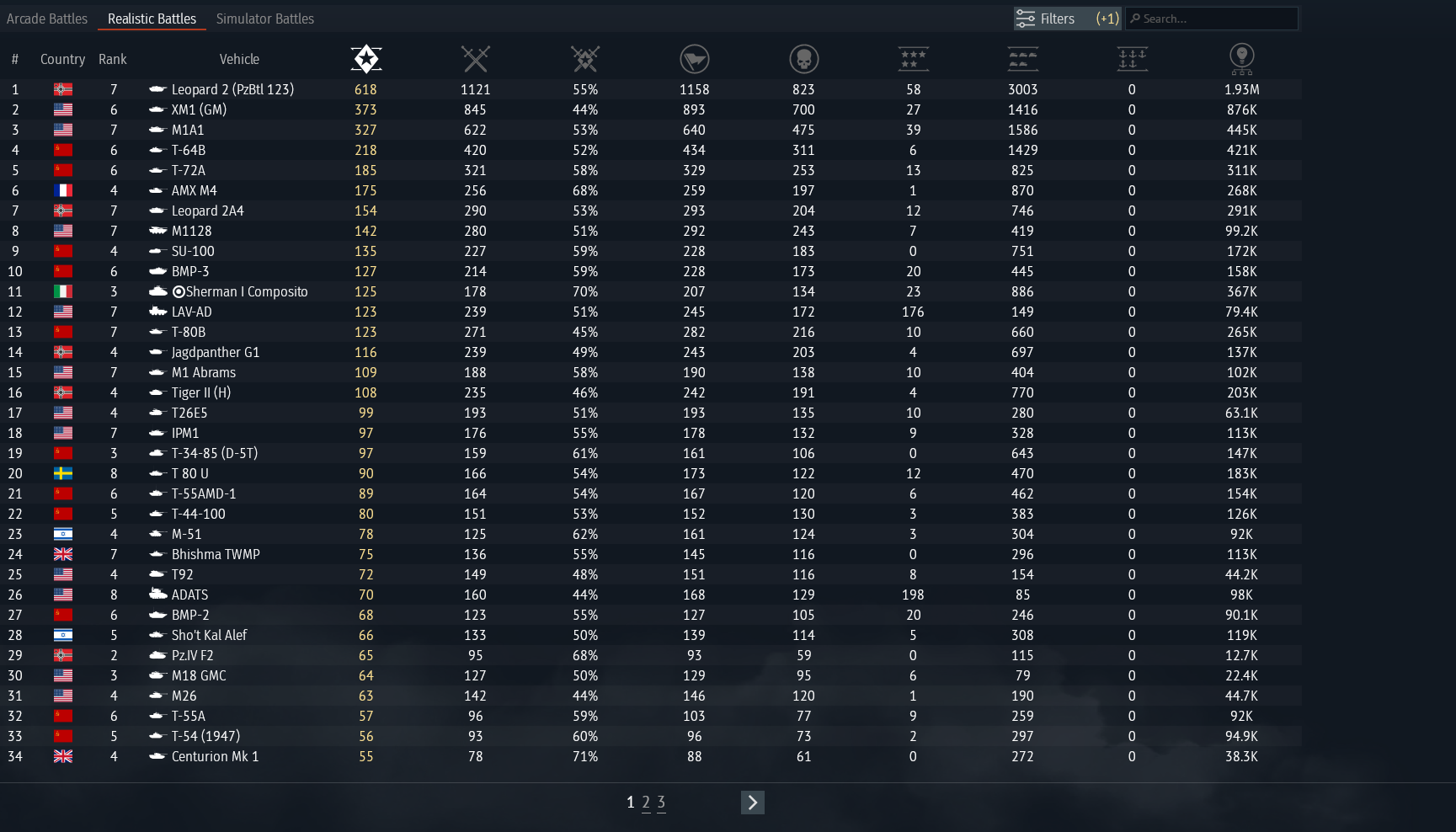Sort by the crossed swords battles column

tap(475, 59)
